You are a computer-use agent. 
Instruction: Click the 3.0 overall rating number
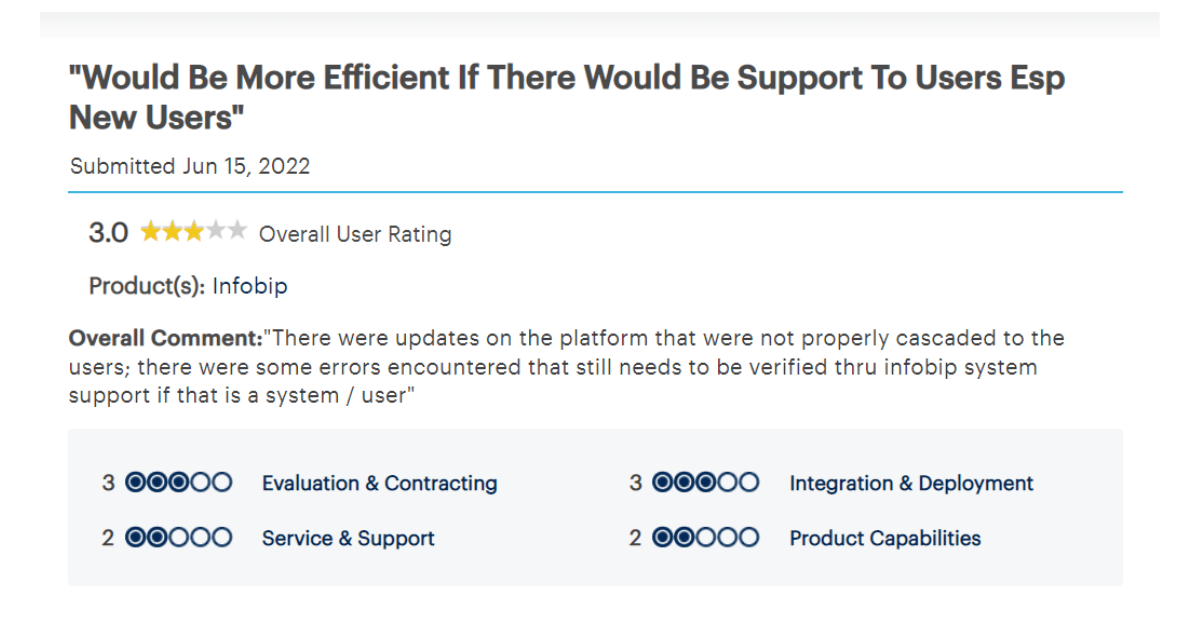108,233
